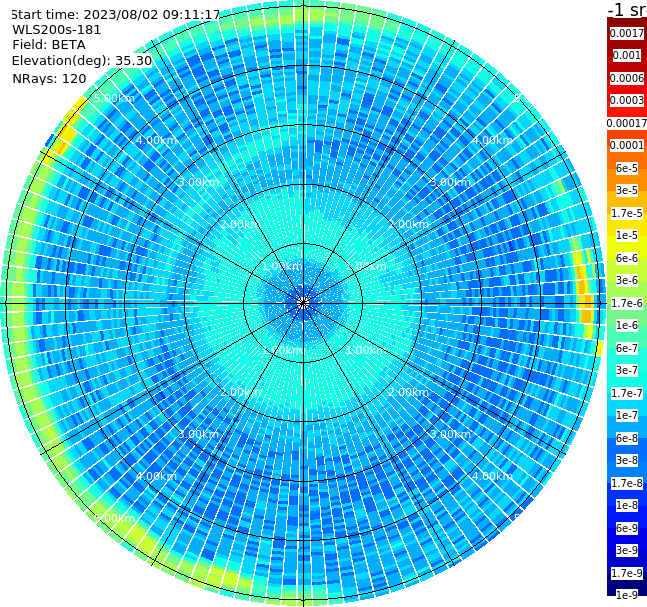Select the 0.00017 colorbar label
Viewport: 647px width, 607px height.
[627, 123]
